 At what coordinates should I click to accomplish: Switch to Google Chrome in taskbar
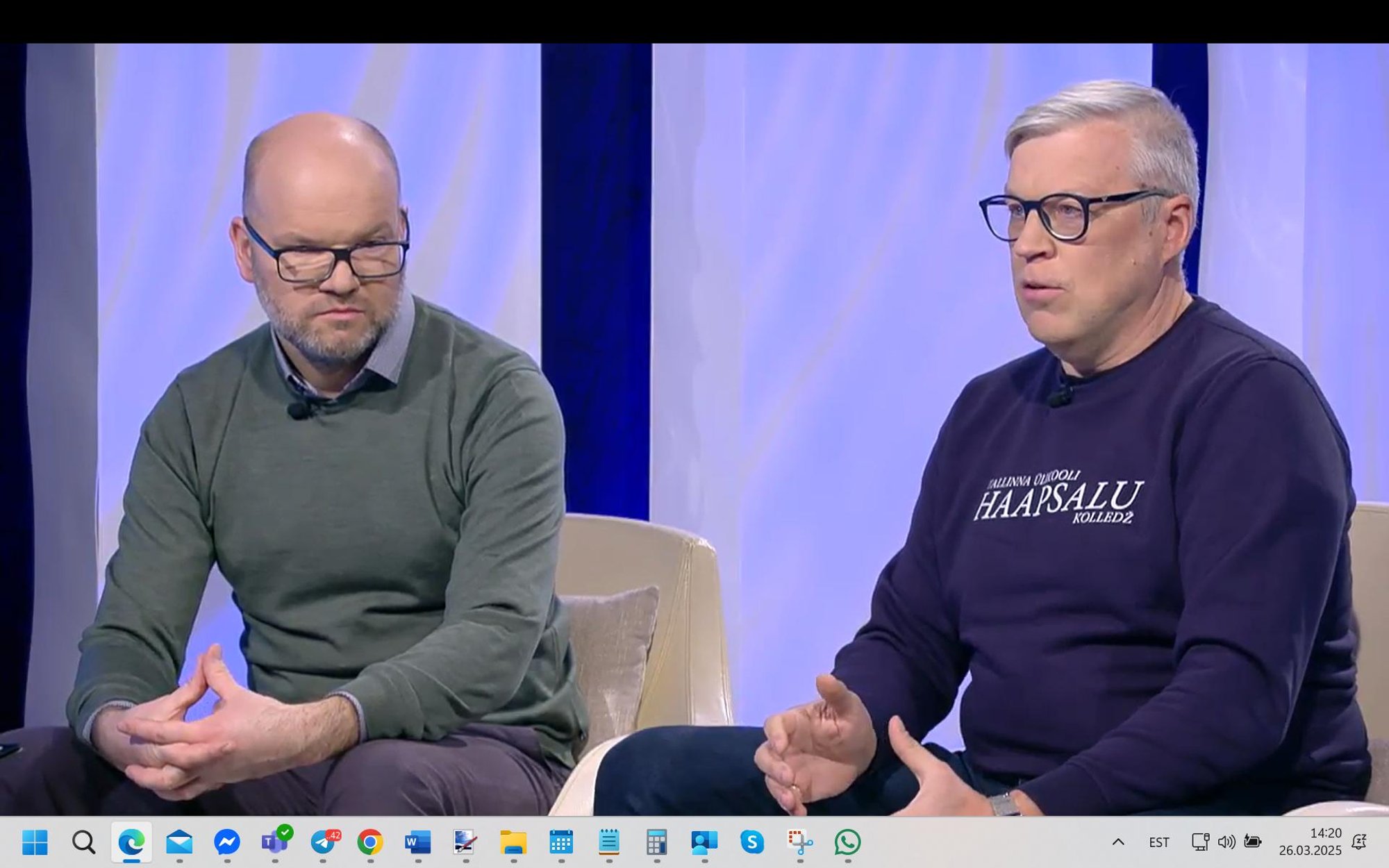[370, 842]
